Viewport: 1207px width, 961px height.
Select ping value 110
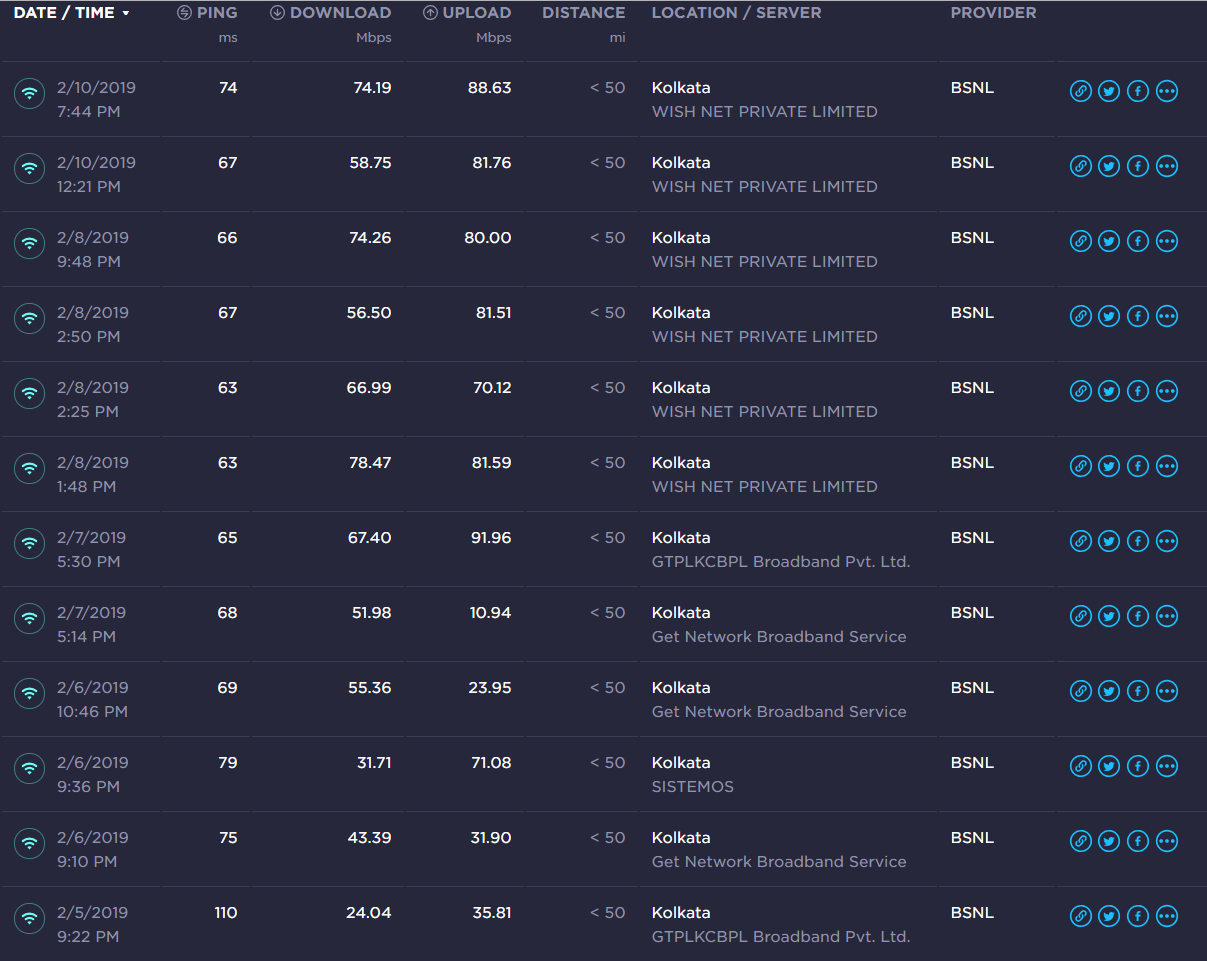coord(226,913)
